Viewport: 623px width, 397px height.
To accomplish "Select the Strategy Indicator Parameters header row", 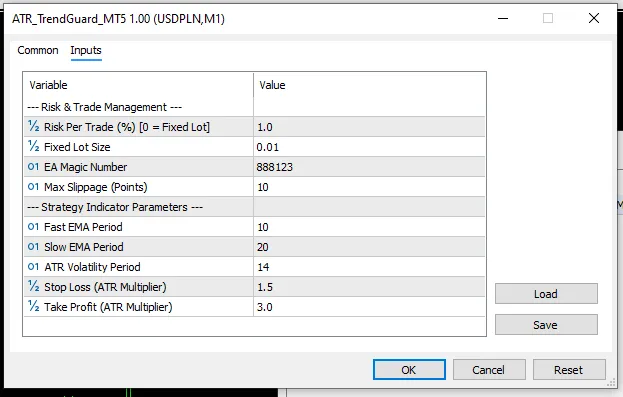I will pyautogui.click(x=254, y=207).
